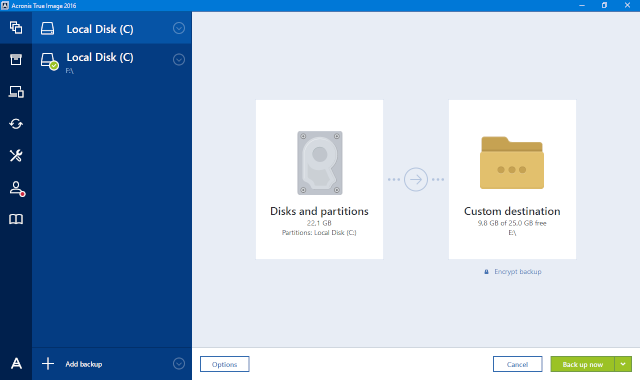
Task: Select the Local Disk (C) backup stored on F:\
Action: [111, 62]
